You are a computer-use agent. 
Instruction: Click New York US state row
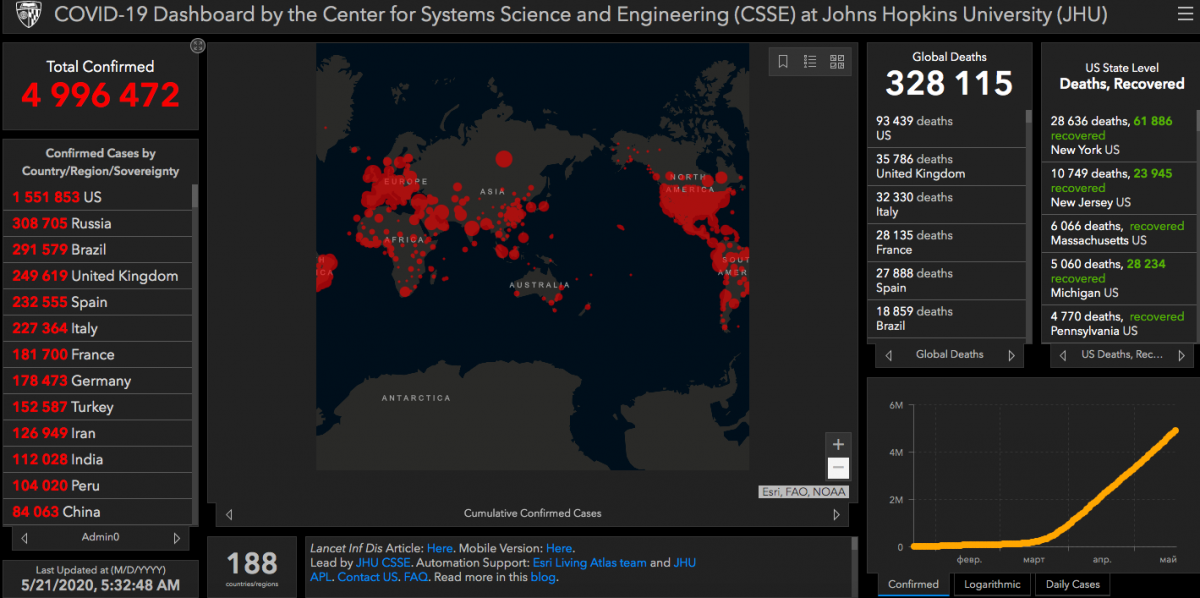(x=1116, y=136)
